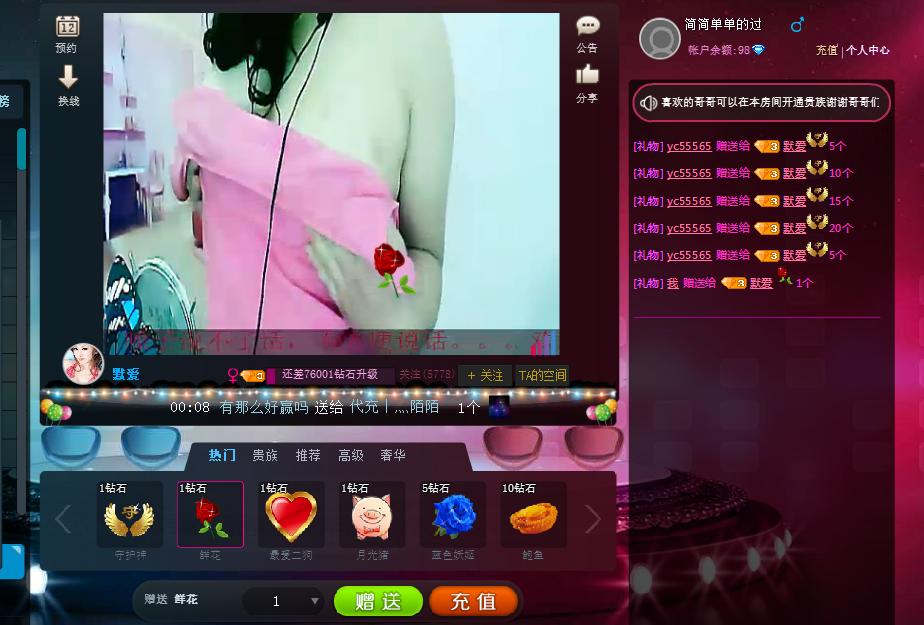Open the 公告 announcement bubble icon
The image size is (924, 625).
tap(587, 26)
